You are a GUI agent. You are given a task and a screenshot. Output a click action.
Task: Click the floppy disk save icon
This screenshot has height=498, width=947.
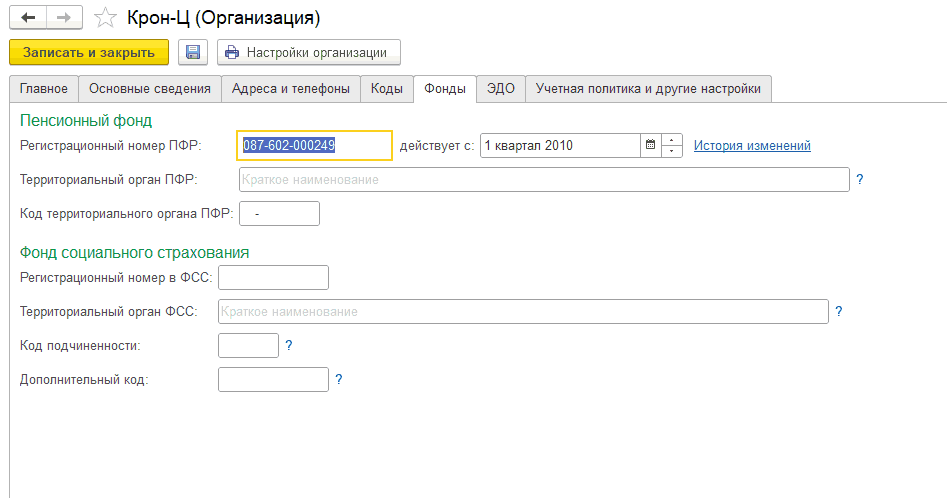192,52
